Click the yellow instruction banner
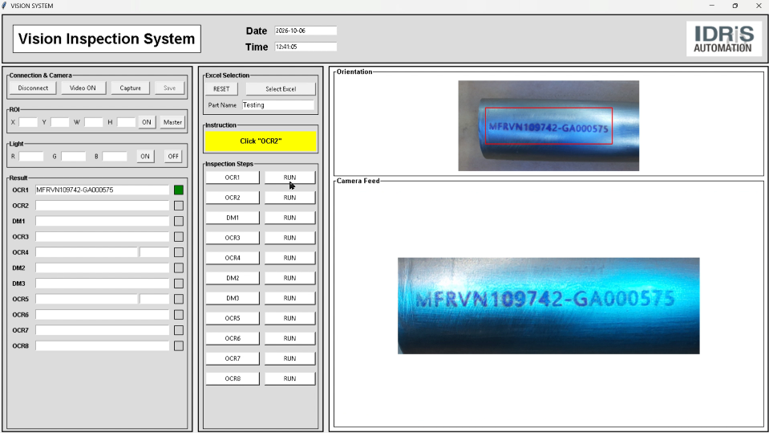 260,141
